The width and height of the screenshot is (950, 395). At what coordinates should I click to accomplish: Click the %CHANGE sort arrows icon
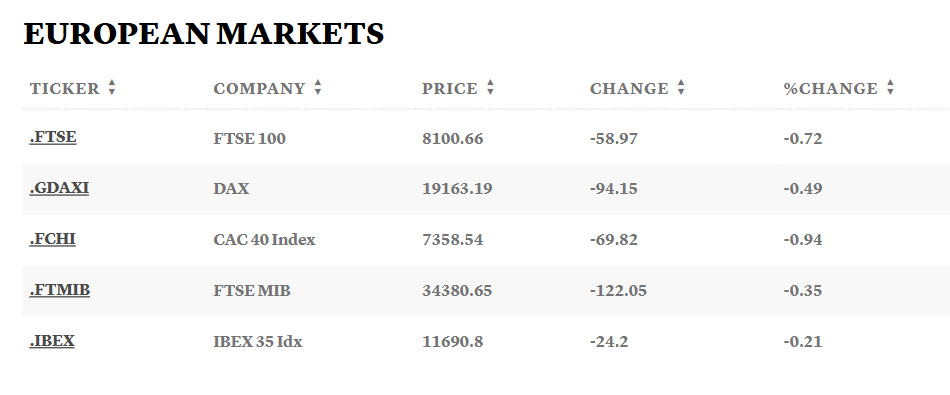[890, 88]
